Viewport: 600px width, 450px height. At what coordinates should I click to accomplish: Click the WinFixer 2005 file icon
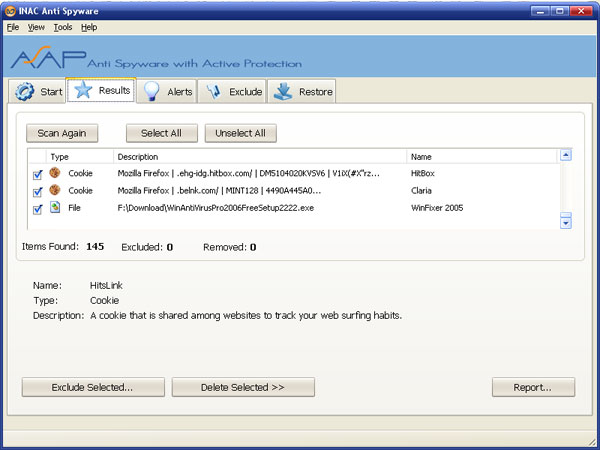[55, 207]
